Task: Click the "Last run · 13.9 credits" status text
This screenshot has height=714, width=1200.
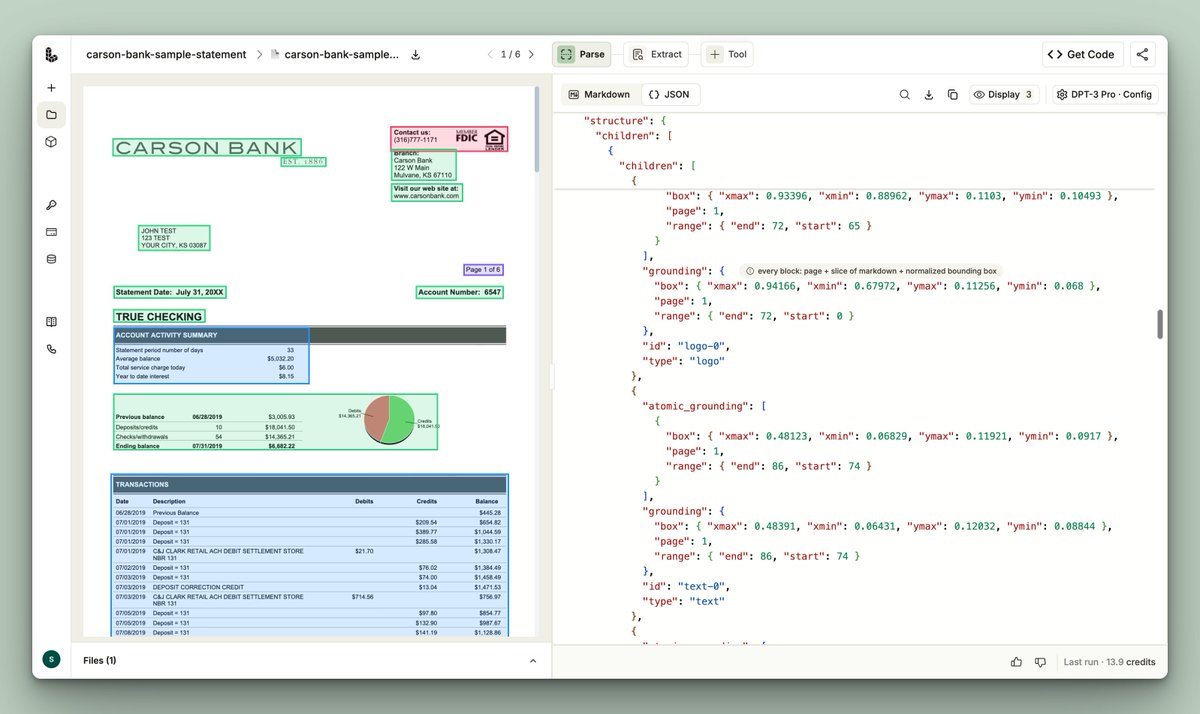Action: [1109, 662]
